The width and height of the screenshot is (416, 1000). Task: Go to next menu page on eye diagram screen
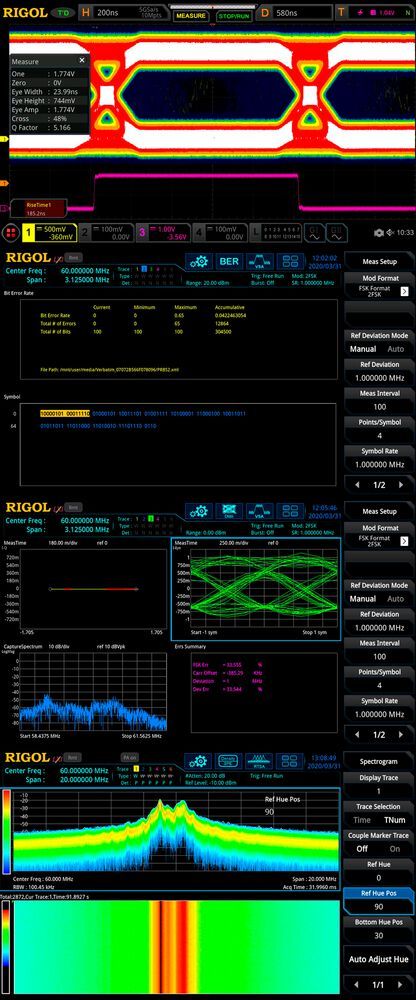(x=401, y=735)
